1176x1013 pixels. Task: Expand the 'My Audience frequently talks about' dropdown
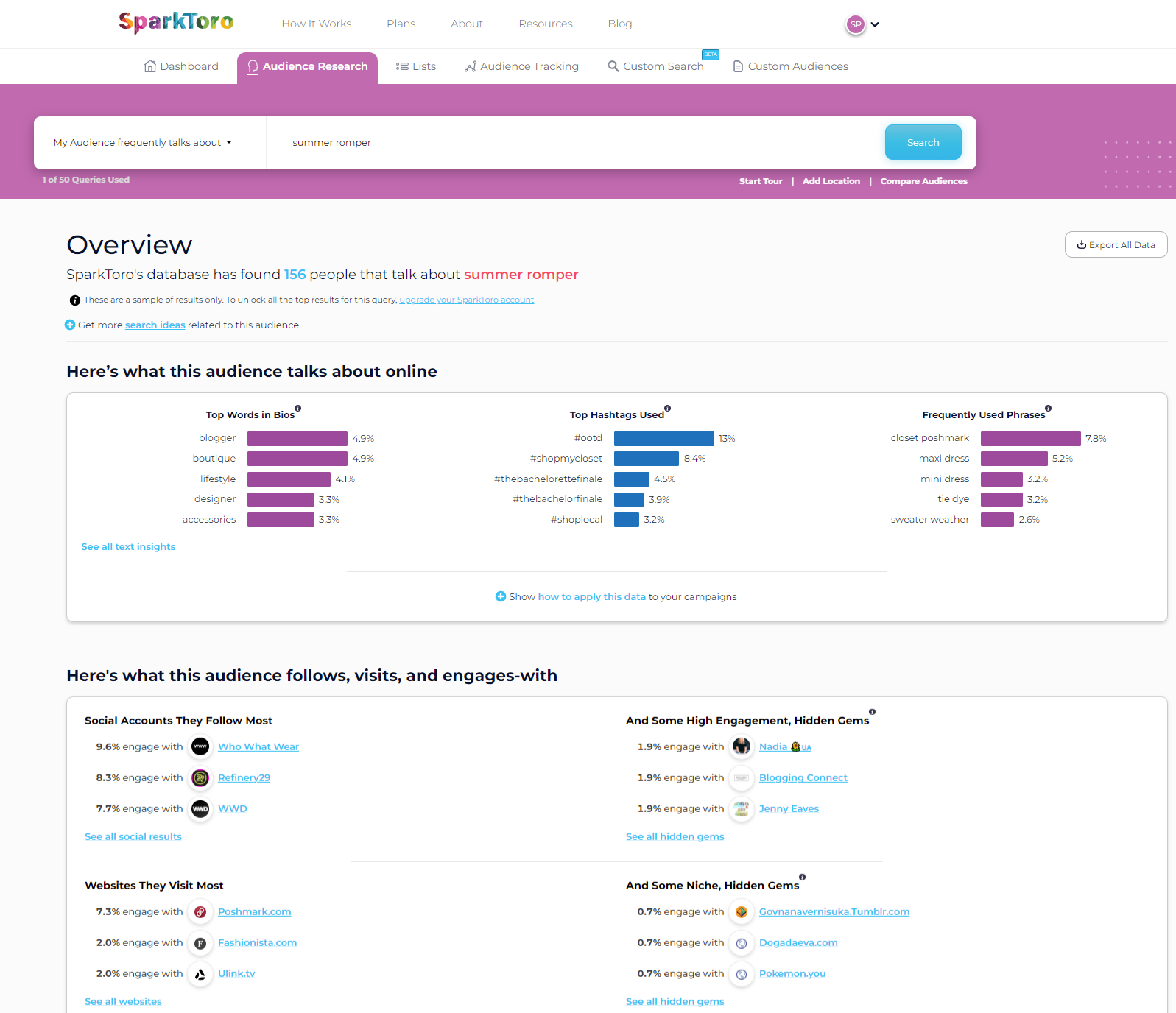coord(143,143)
